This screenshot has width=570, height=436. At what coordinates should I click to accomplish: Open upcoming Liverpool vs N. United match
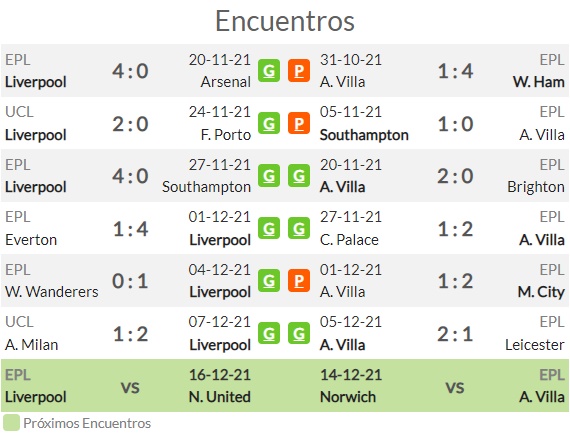click(x=128, y=386)
